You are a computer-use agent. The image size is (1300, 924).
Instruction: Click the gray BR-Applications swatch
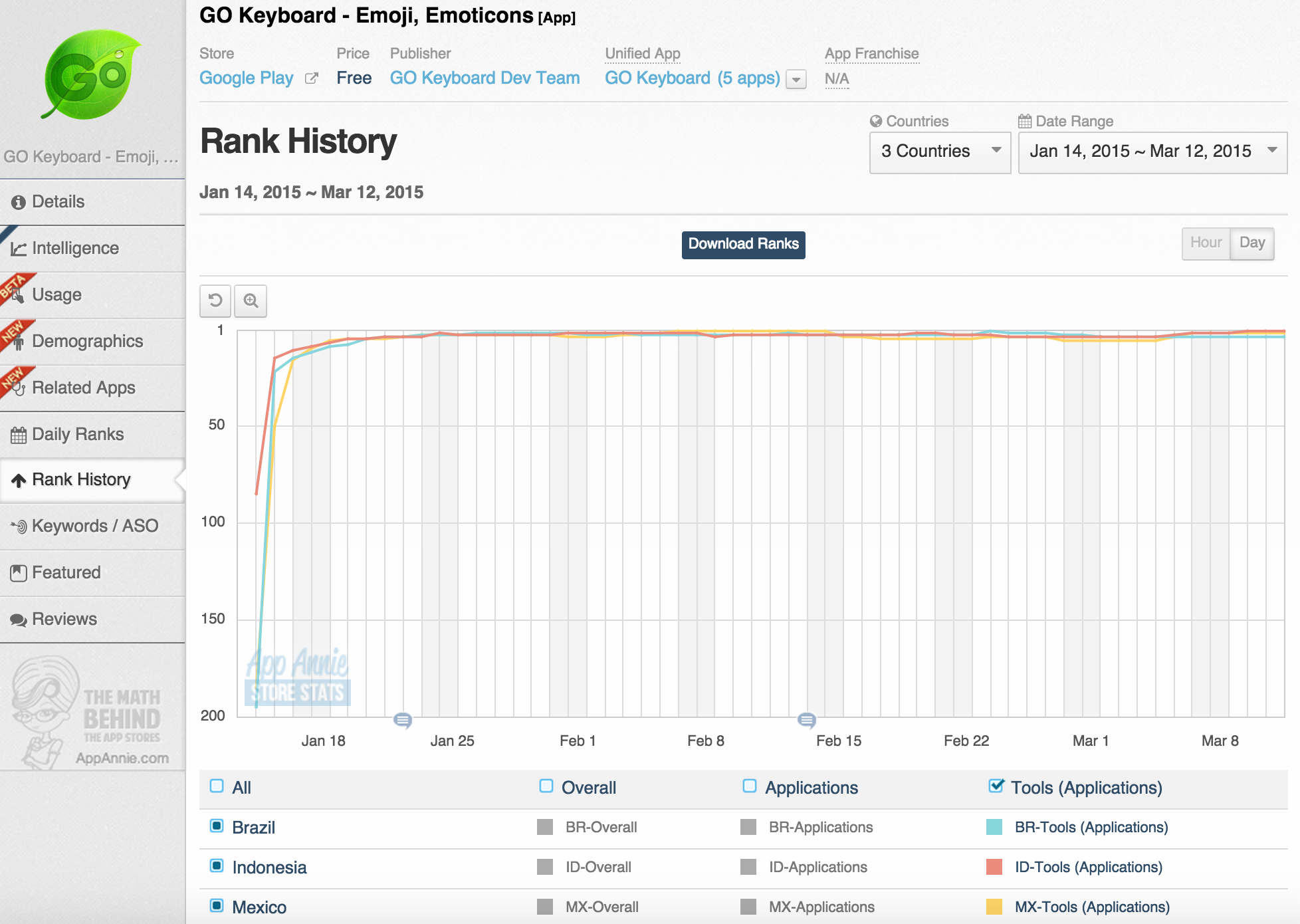coord(748,828)
